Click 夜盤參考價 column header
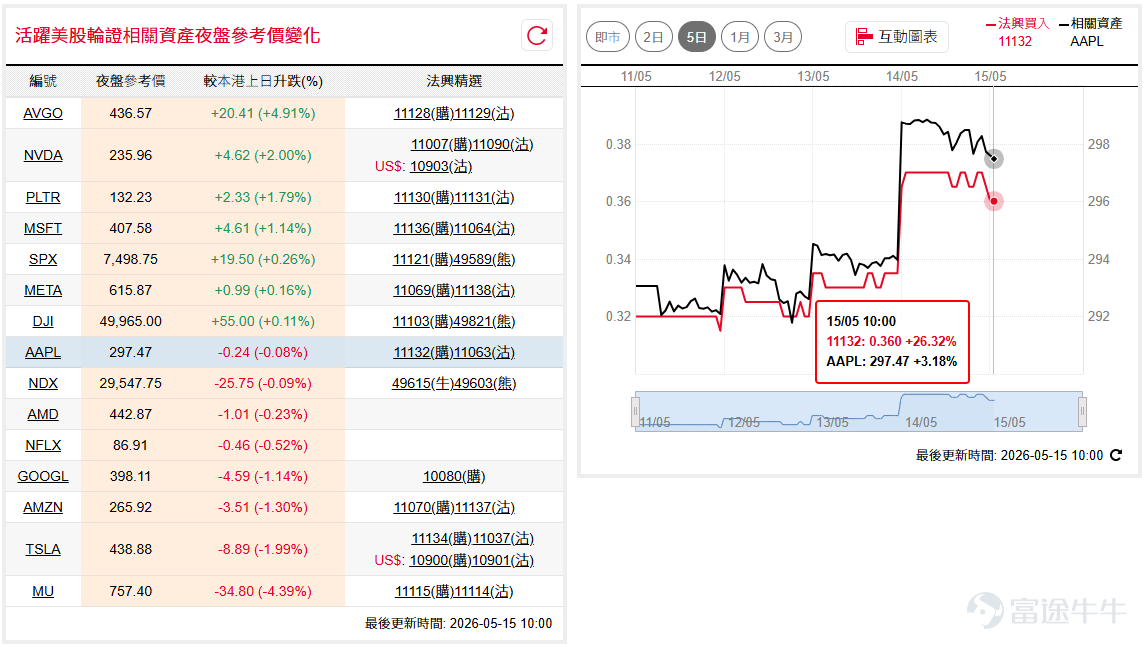This screenshot has width=1147, height=647. coord(131,81)
